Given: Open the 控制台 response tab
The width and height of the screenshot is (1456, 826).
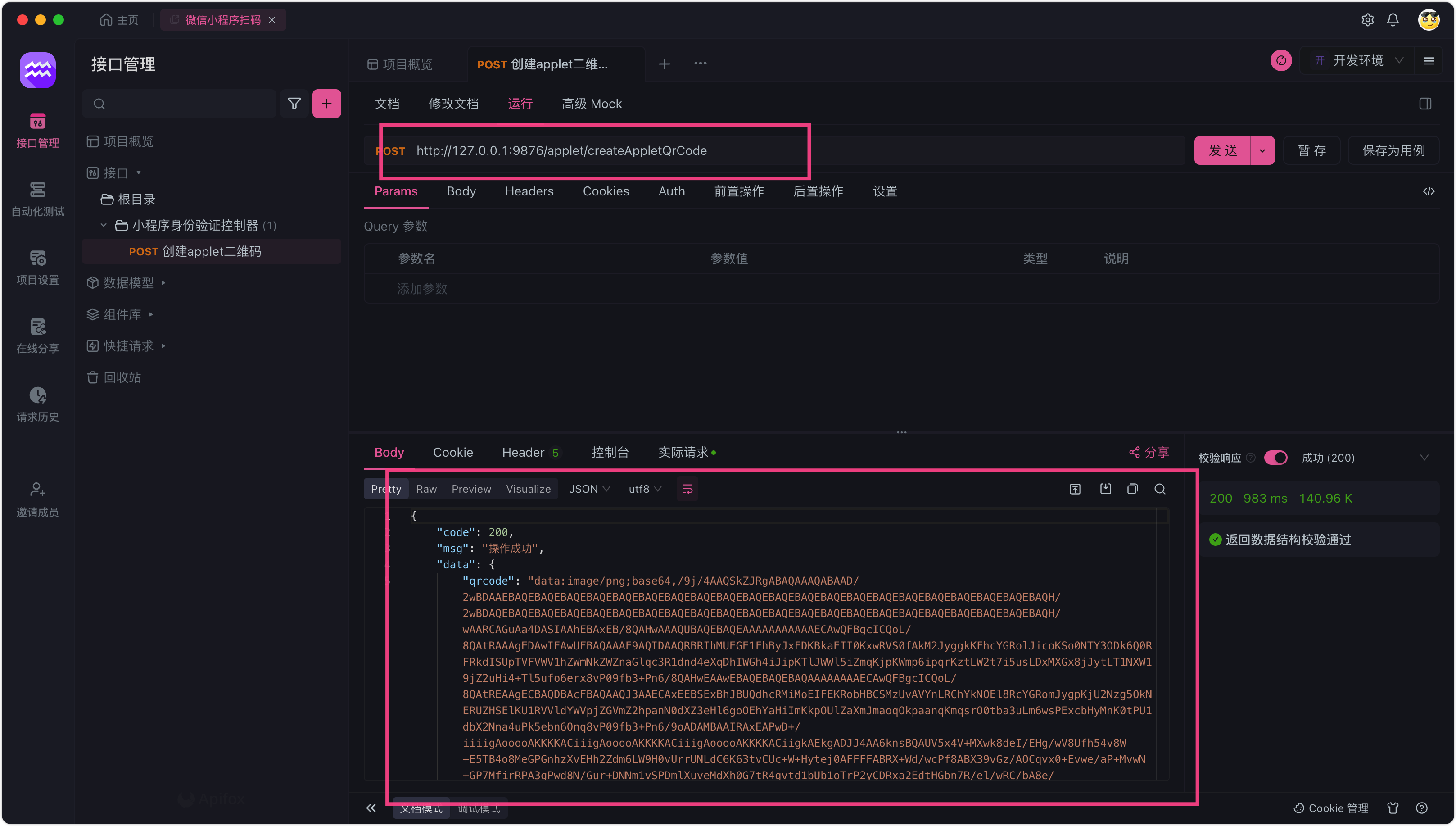Looking at the screenshot, I should (610, 452).
